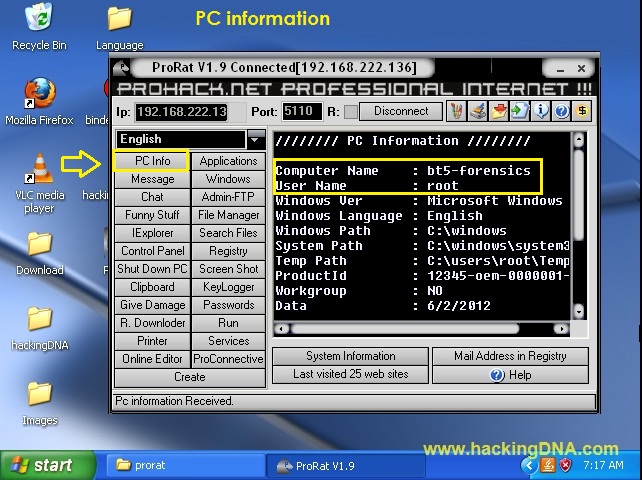This screenshot has height=480, width=642.
Task: Open ProConnective
Action: [228, 359]
